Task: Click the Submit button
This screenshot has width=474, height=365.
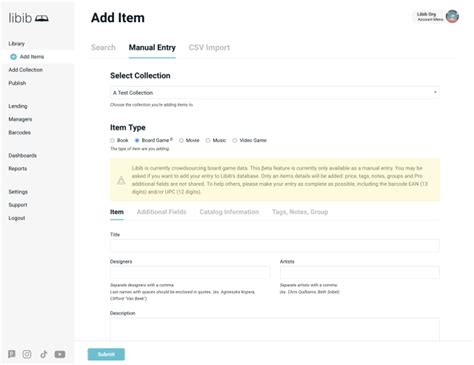Action: click(x=106, y=354)
